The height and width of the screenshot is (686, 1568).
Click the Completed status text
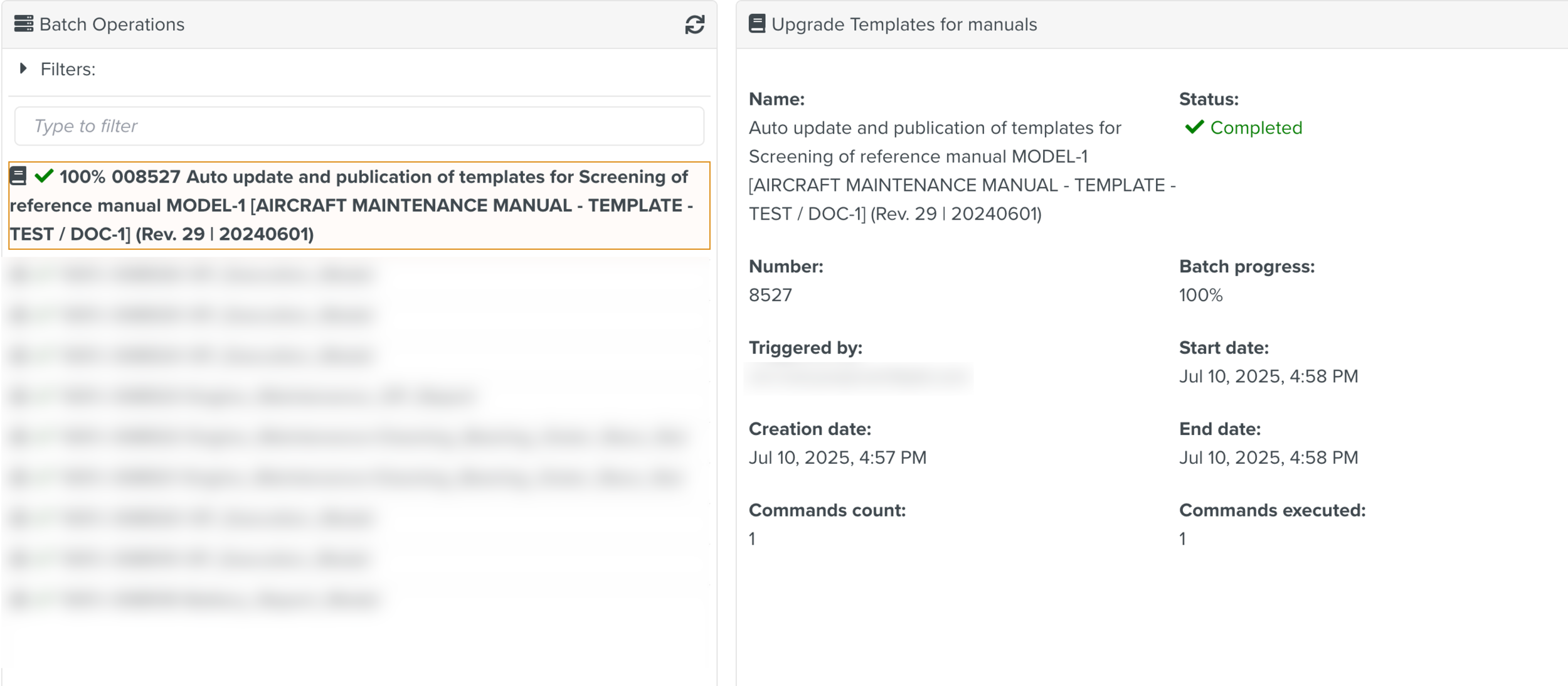coord(1256,128)
